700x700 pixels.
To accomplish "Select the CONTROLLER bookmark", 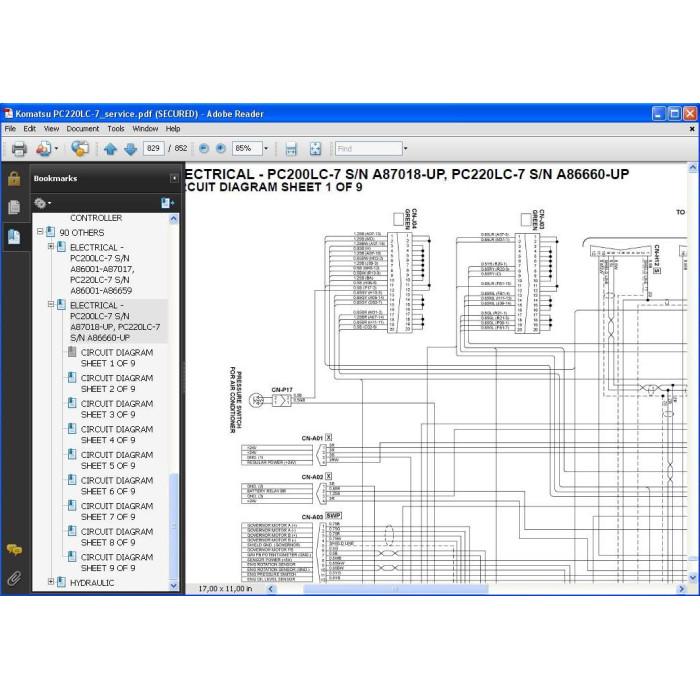I will click(96, 218).
